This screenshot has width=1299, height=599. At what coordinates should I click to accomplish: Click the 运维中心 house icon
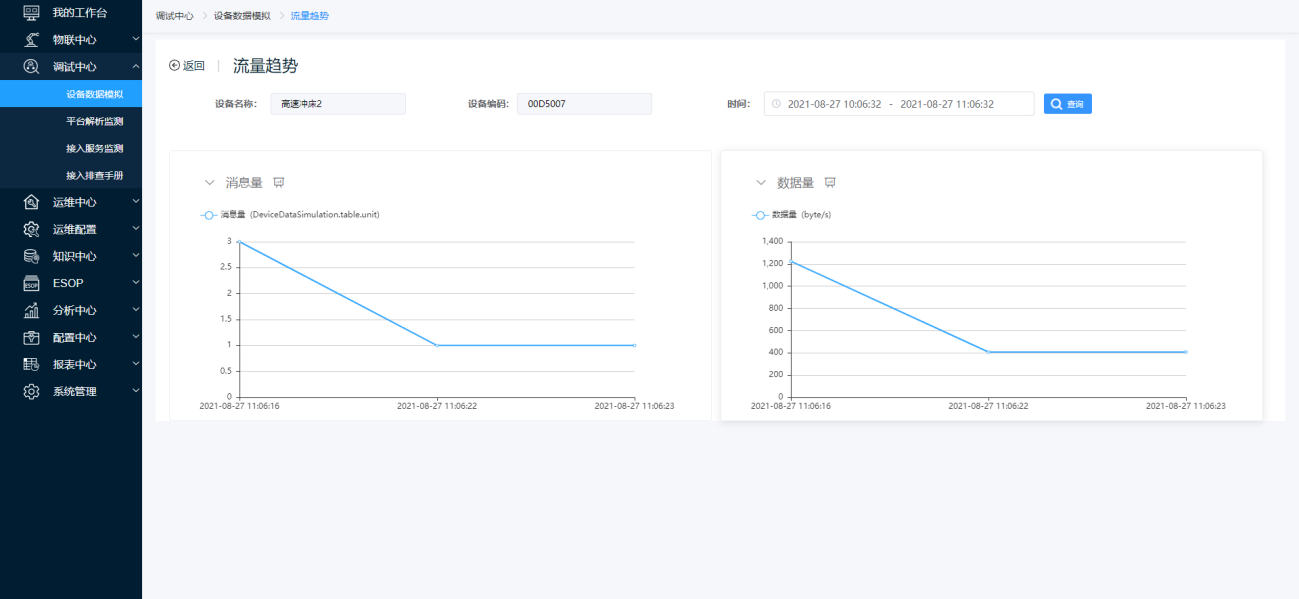31,202
